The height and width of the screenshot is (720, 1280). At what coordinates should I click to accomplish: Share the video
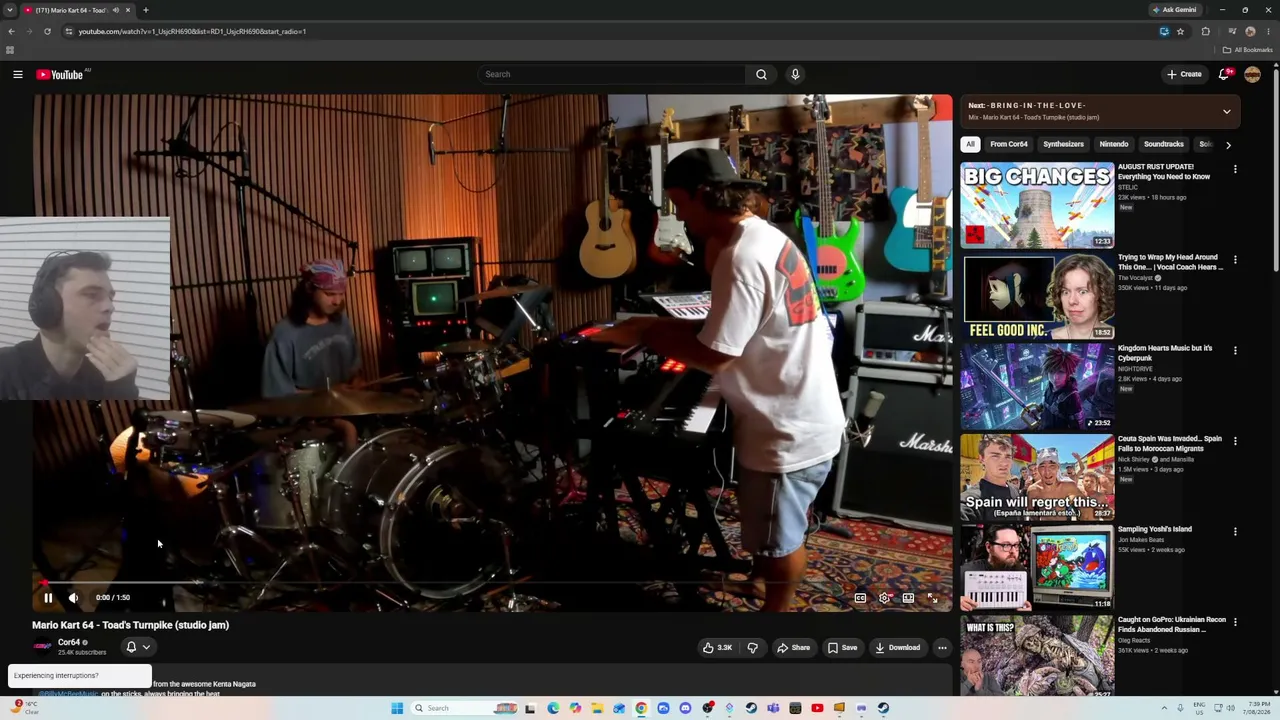[x=793, y=648]
